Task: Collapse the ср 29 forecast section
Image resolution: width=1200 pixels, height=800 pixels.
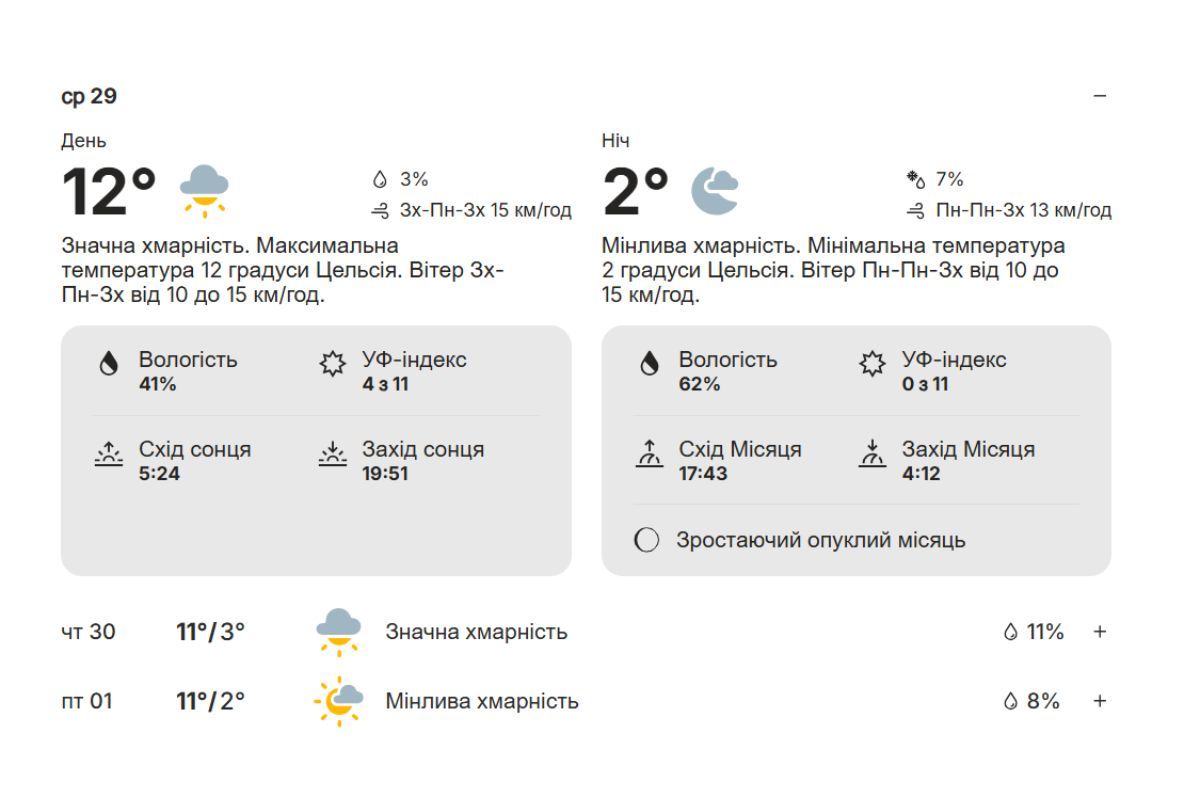Action: tap(1100, 97)
